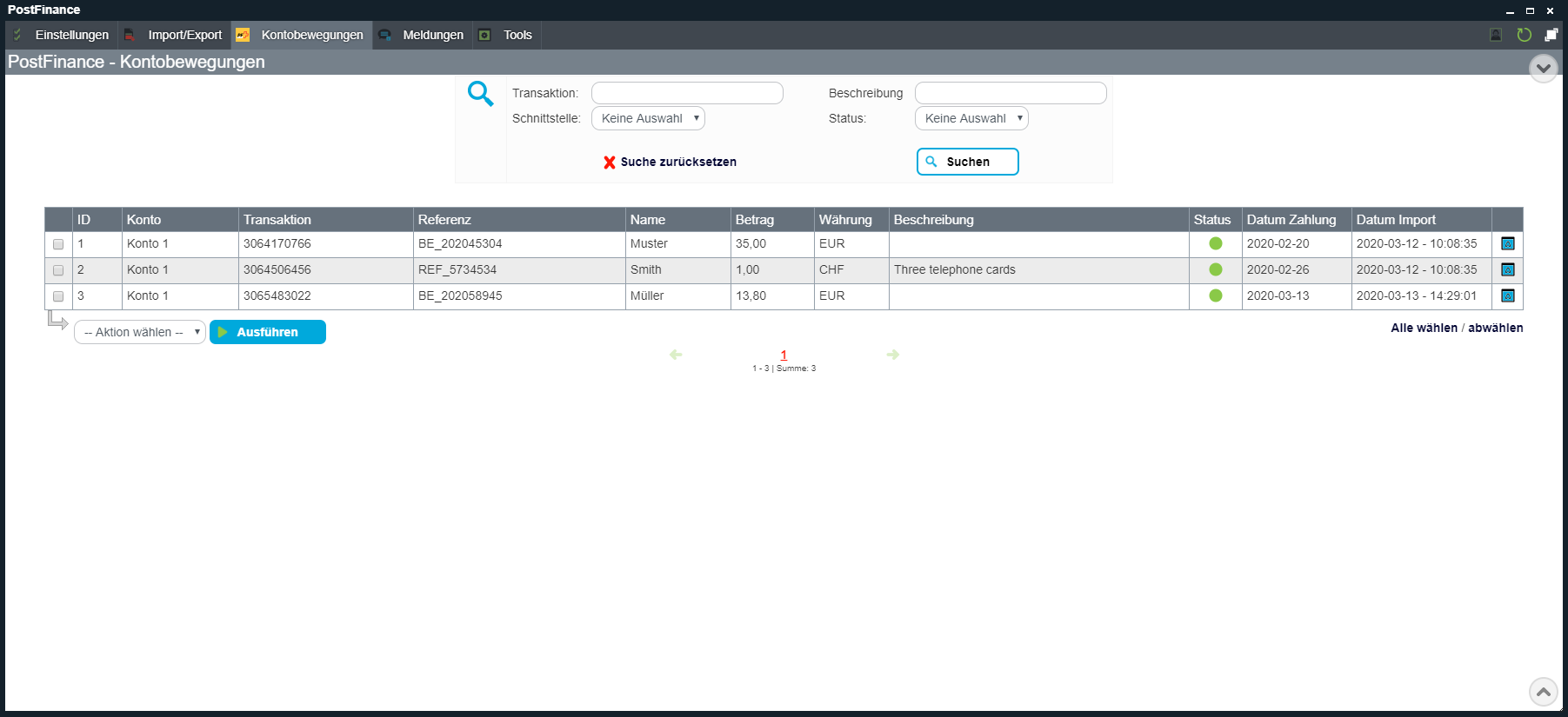The width and height of the screenshot is (1568, 717).
Task: Switch to the Kontobewegungen tab
Action: click(302, 35)
